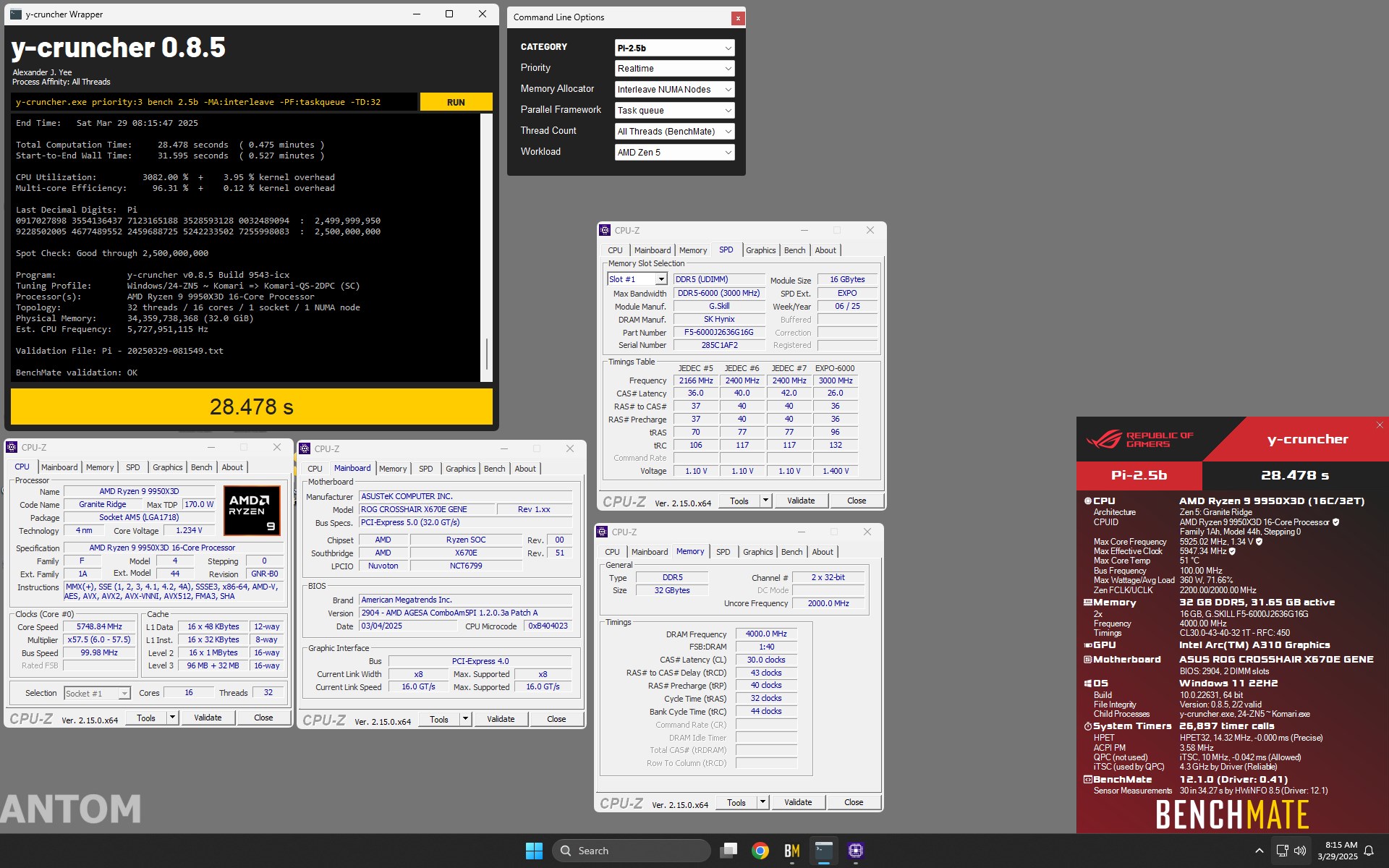Close the BenchMate result overlay
This screenshot has width=1389, height=868.
pyautogui.click(x=1380, y=425)
